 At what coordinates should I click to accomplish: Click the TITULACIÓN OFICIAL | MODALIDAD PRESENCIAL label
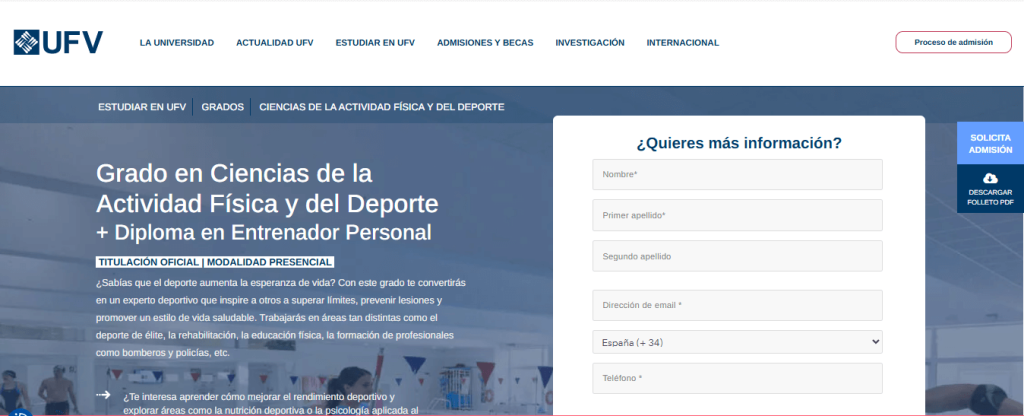point(215,262)
